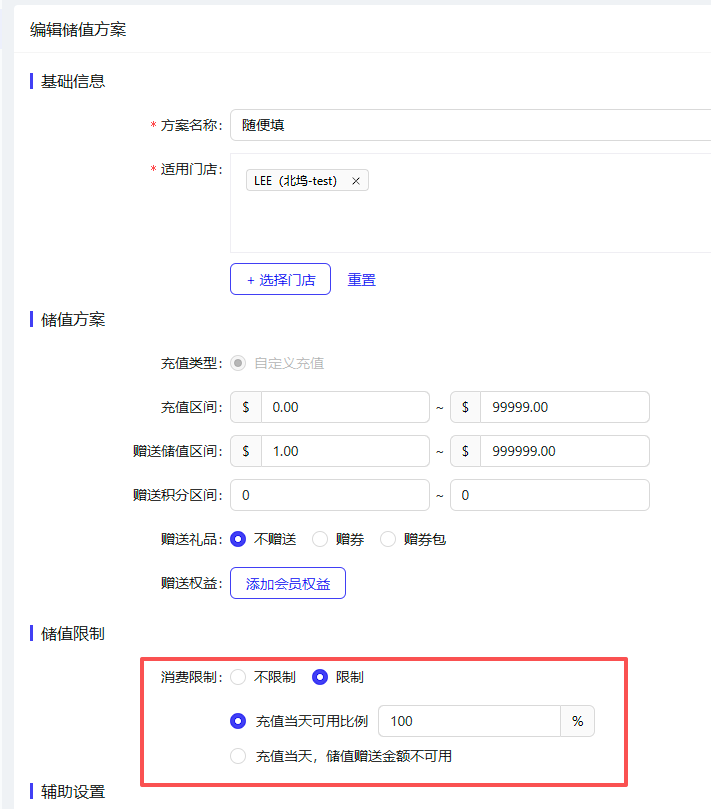The width and height of the screenshot is (711, 809).
Task: Select 不赠送 for gift option
Action: (238, 539)
